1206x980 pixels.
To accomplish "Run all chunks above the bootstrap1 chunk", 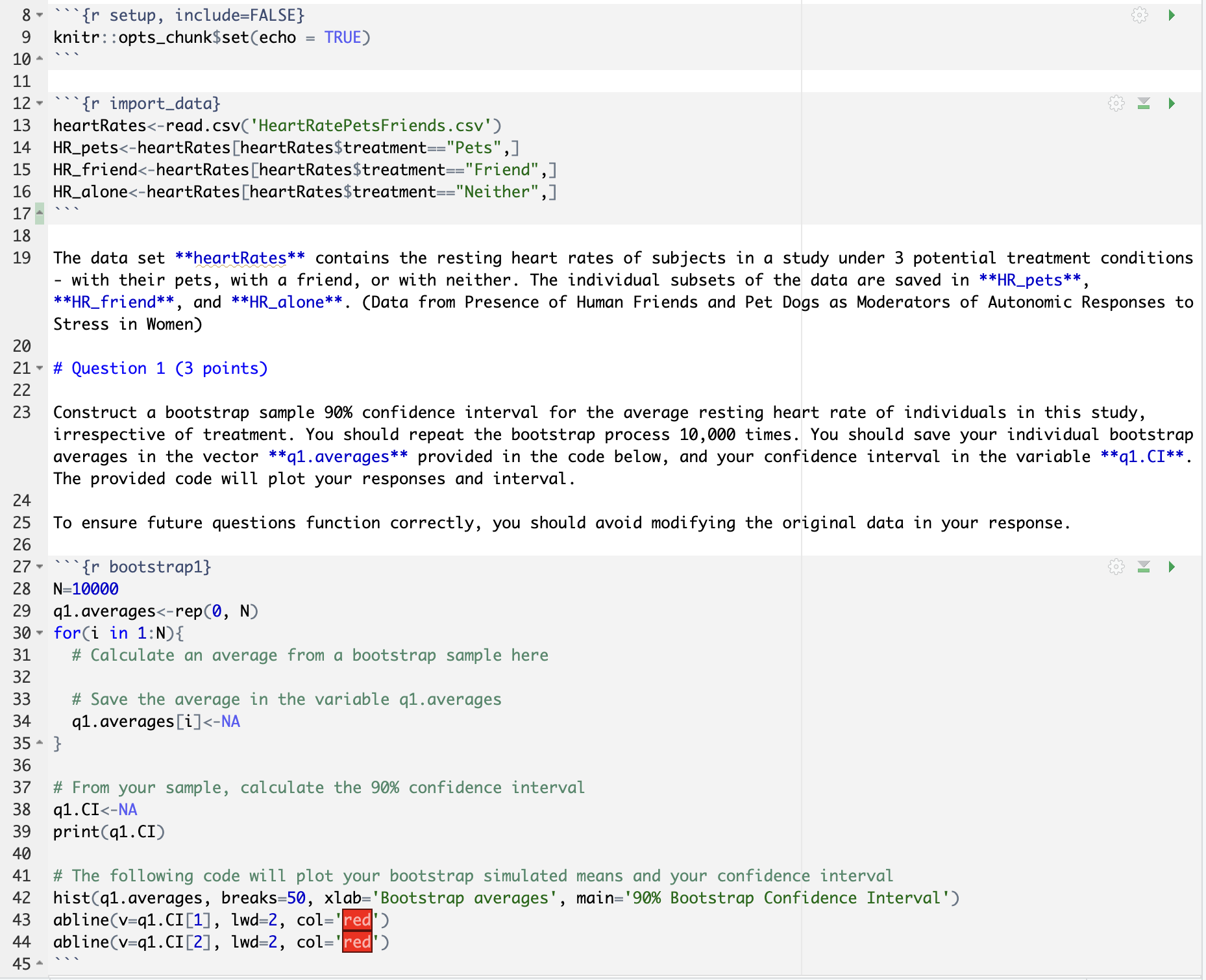I will 1144,566.
